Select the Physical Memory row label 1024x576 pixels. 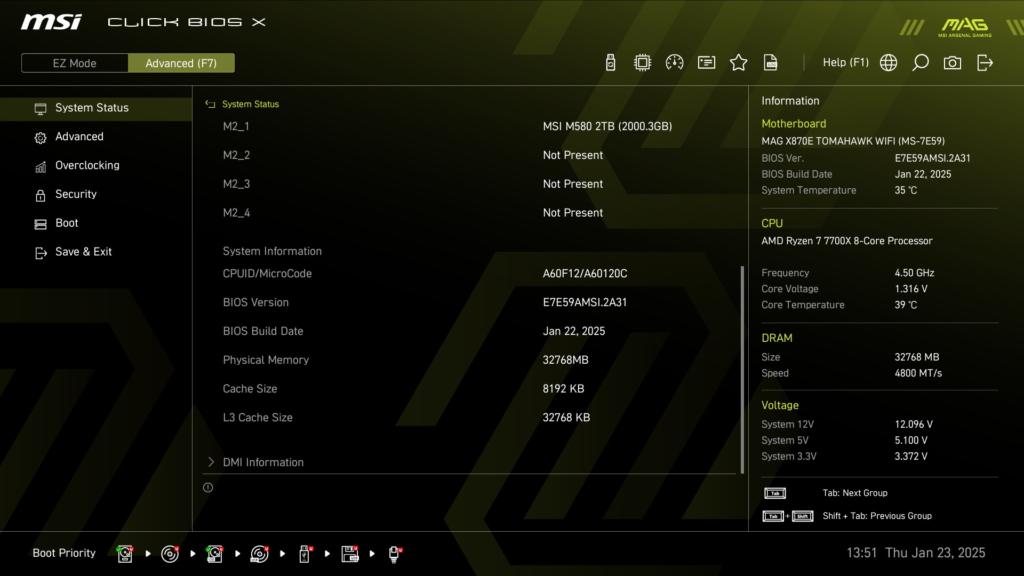click(266, 360)
